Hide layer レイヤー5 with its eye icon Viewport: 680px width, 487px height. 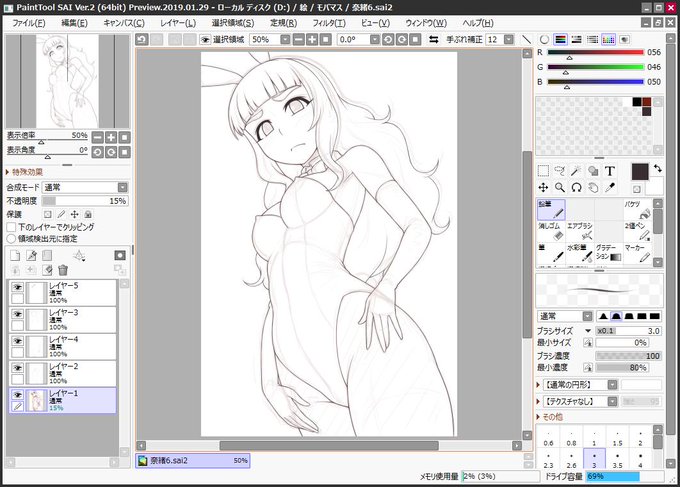pos(17,287)
